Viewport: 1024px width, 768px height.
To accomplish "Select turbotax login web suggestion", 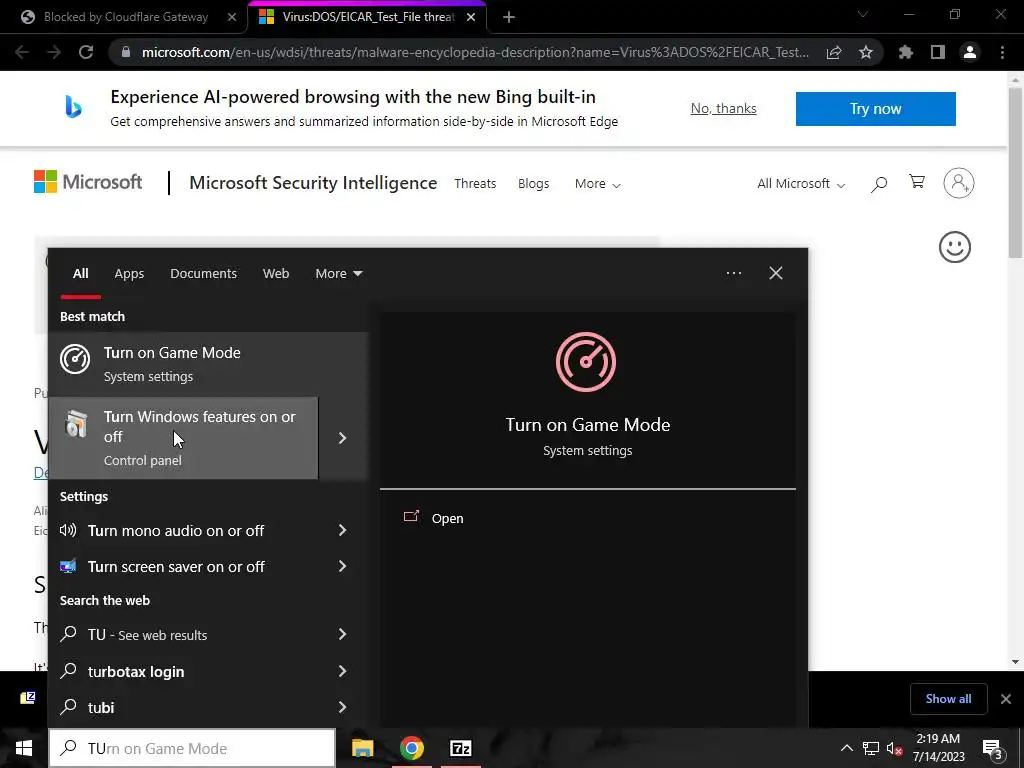I will [x=136, y=671].
